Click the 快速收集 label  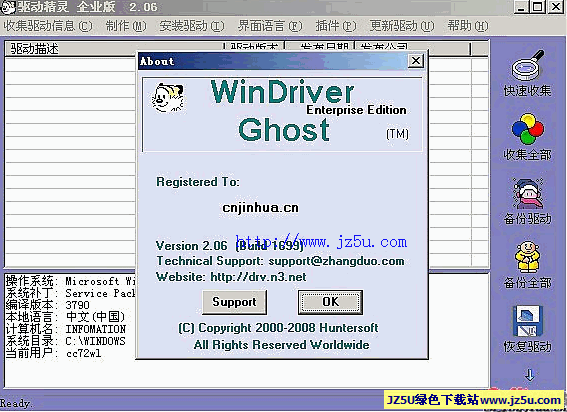coord(528,91)
